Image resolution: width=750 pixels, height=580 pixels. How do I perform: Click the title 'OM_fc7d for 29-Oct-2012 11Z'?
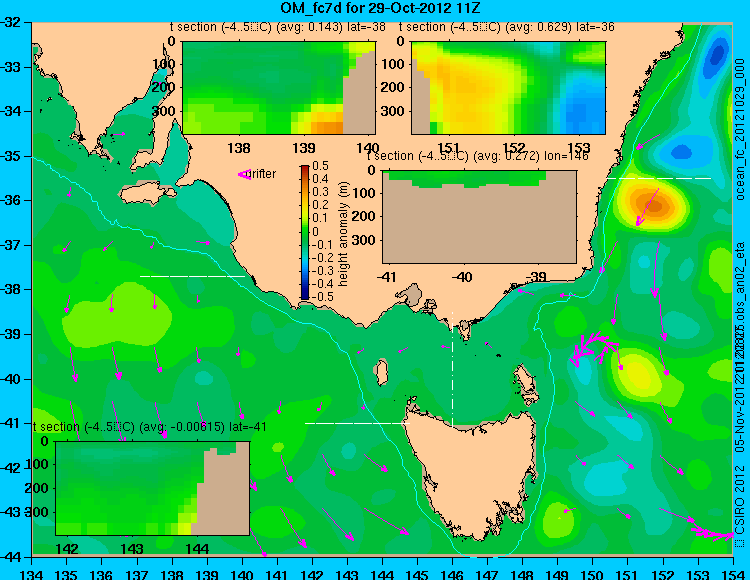[x=381, y=8]
